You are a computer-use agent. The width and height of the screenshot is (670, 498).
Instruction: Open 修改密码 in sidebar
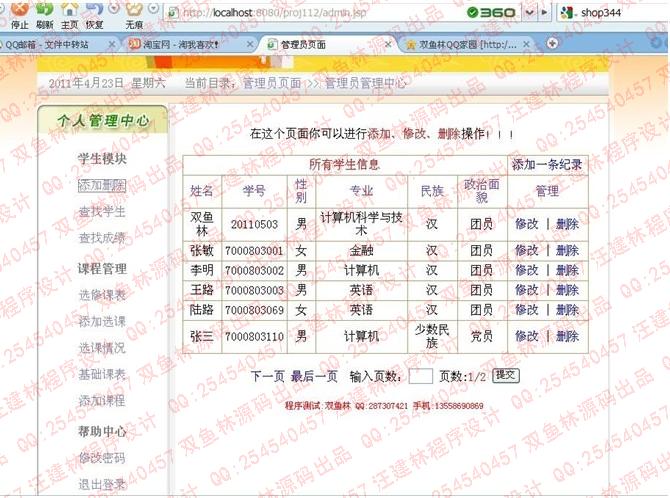tap(102, 458)
